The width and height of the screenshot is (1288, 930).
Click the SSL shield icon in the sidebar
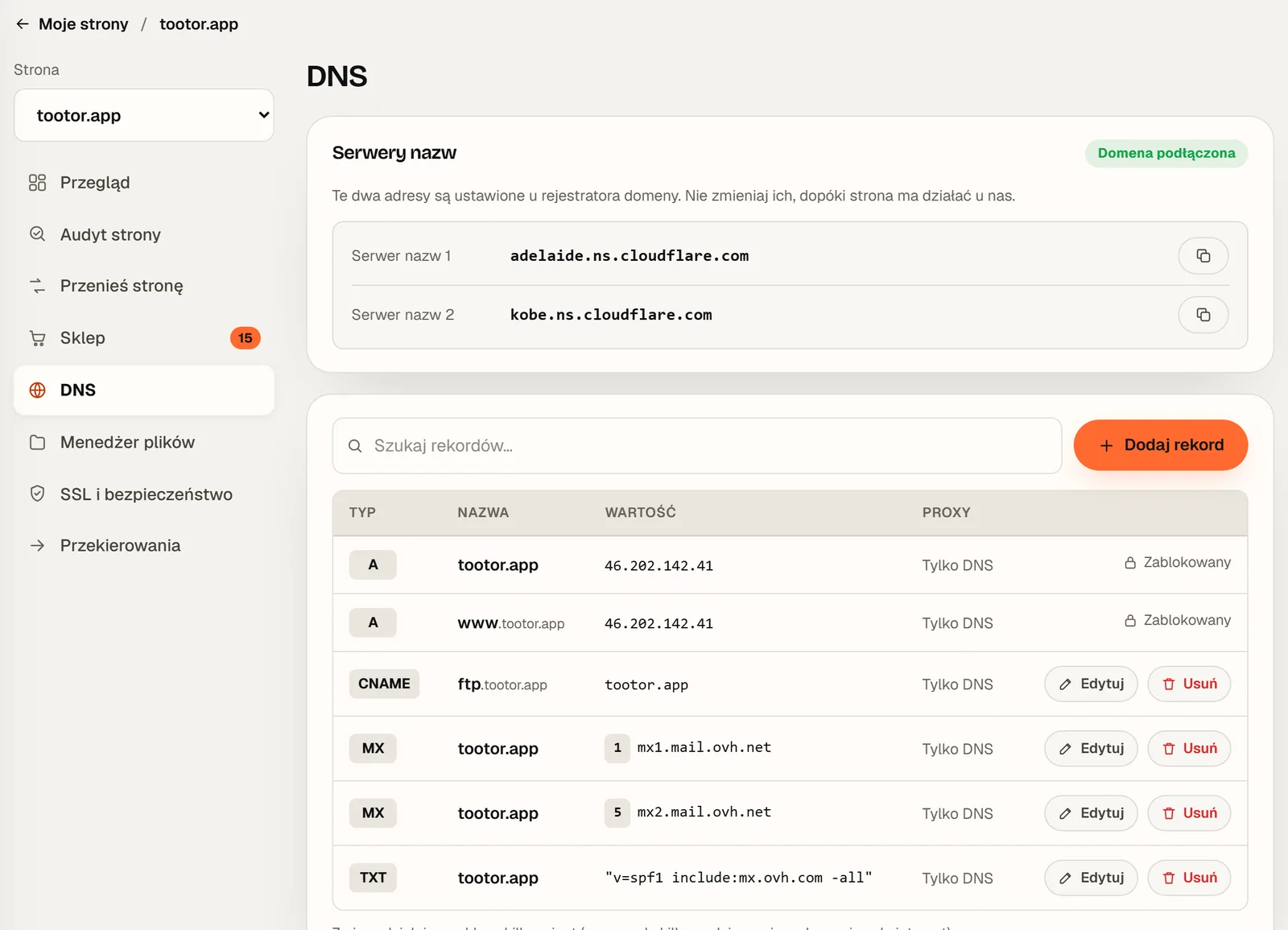pyautogui.click(x=37, y=494)
